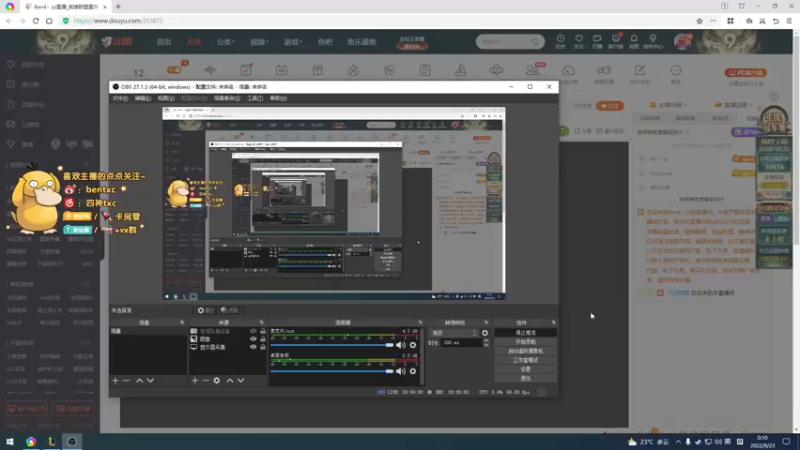This screenshot has height=450, width=800.
Task: Open the Douyu notification bell icon
Action: coord(634,39)
